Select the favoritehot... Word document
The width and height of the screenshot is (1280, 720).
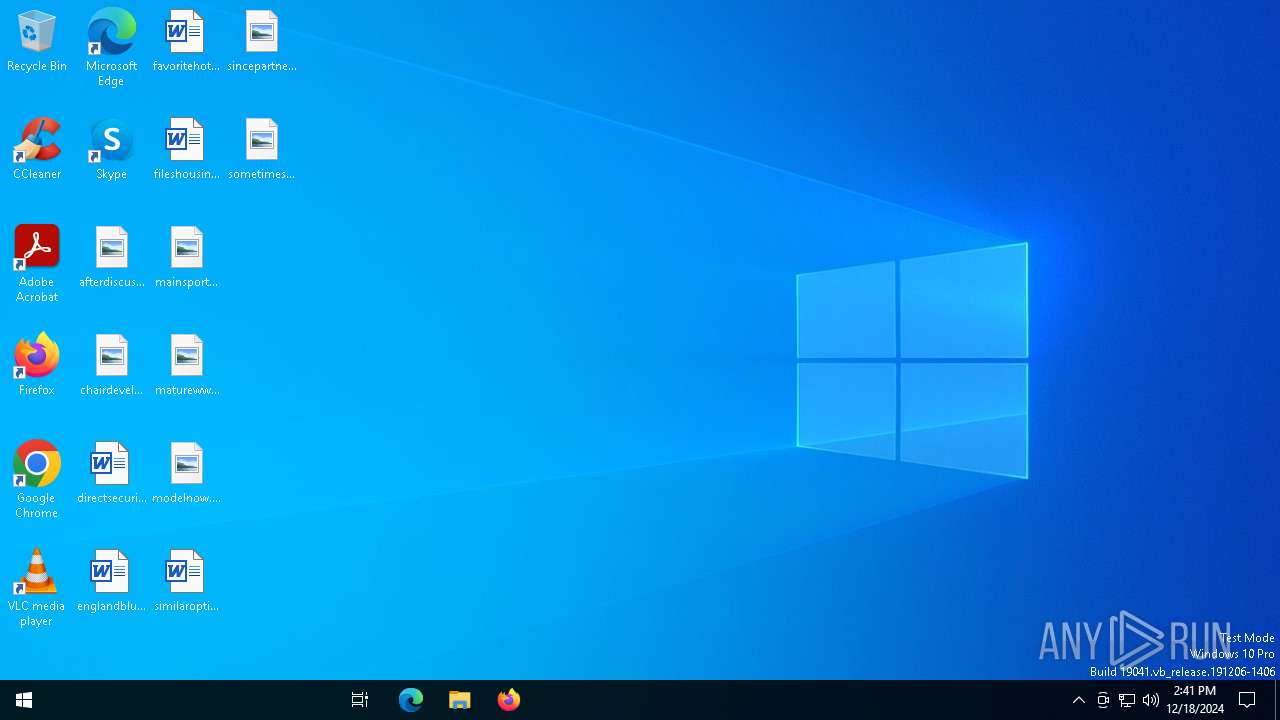pos(186,42)
